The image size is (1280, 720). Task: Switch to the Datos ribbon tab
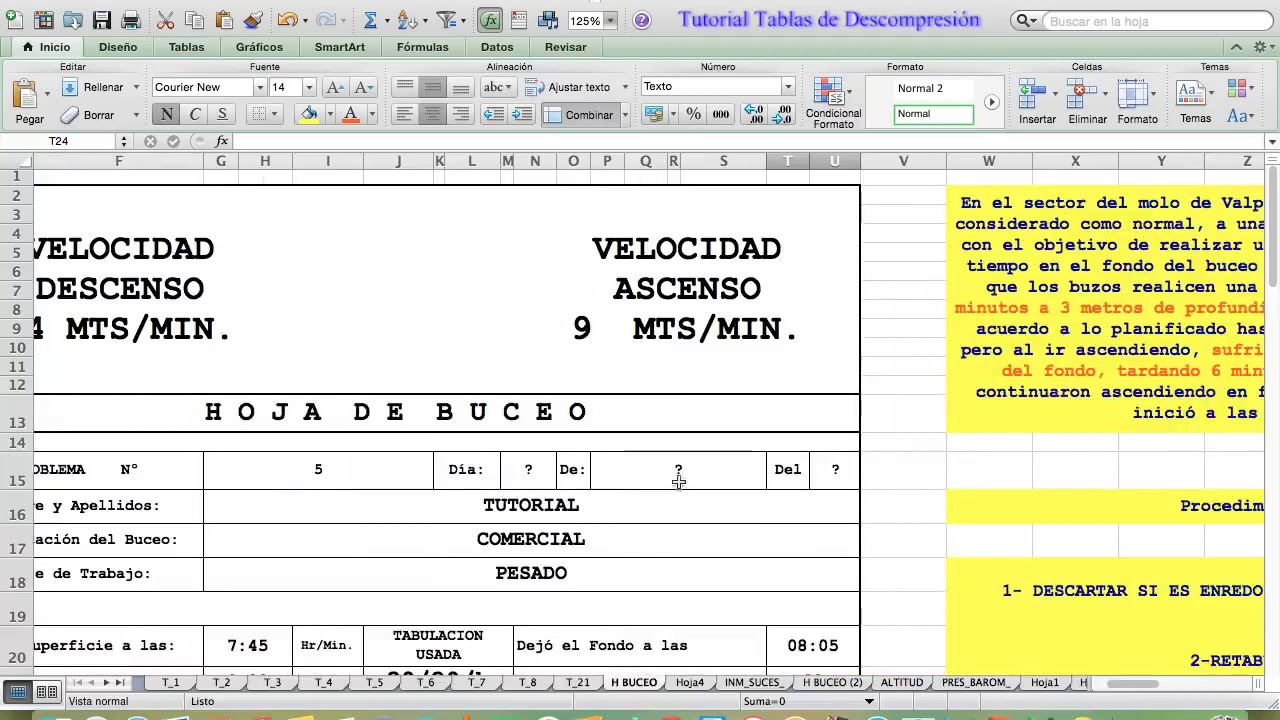497,47
